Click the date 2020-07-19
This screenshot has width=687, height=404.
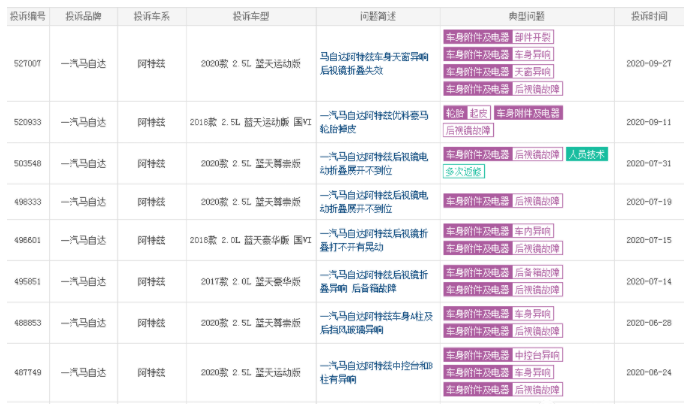(649, 202)
